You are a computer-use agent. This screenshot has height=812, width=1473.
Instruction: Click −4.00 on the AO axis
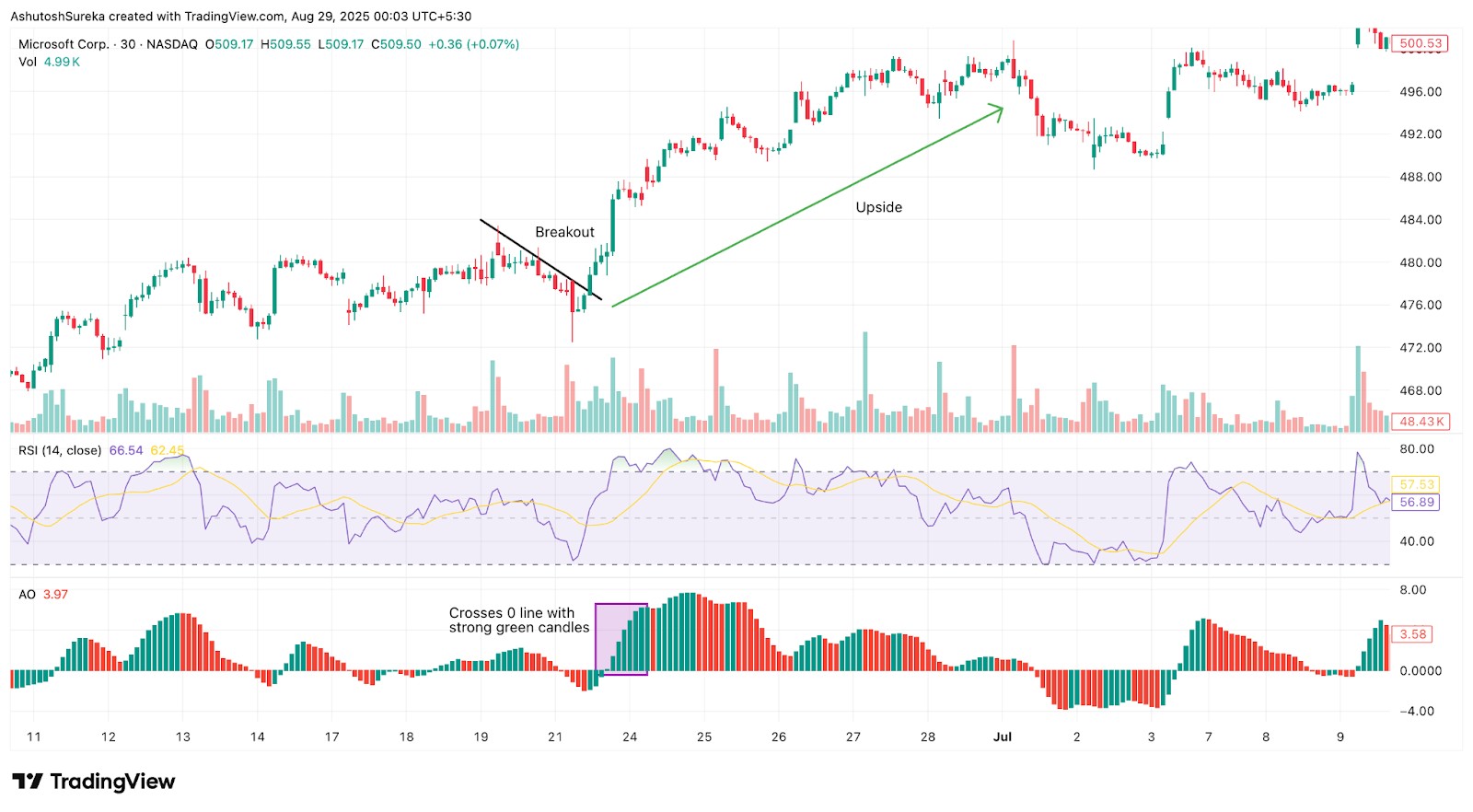[x=1417, y=712]
